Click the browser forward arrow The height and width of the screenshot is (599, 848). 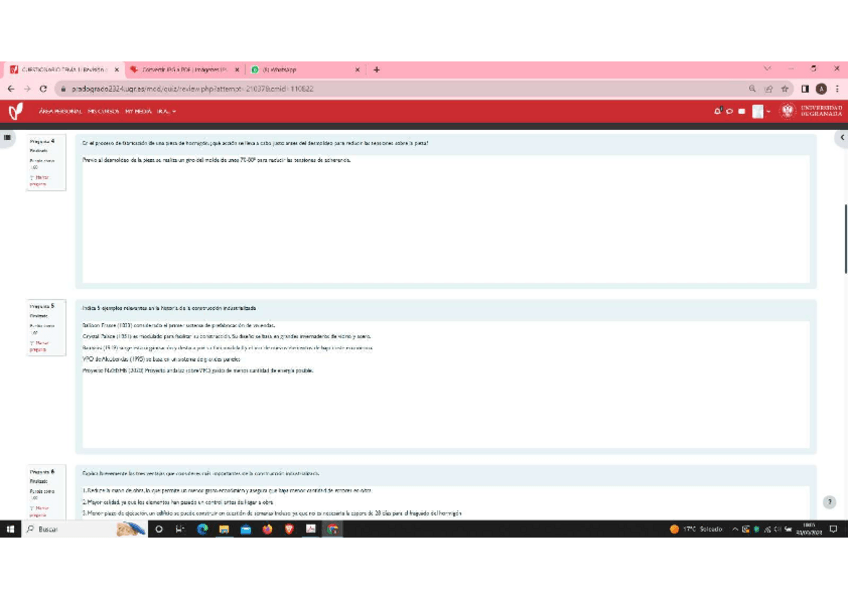point(27,89)
